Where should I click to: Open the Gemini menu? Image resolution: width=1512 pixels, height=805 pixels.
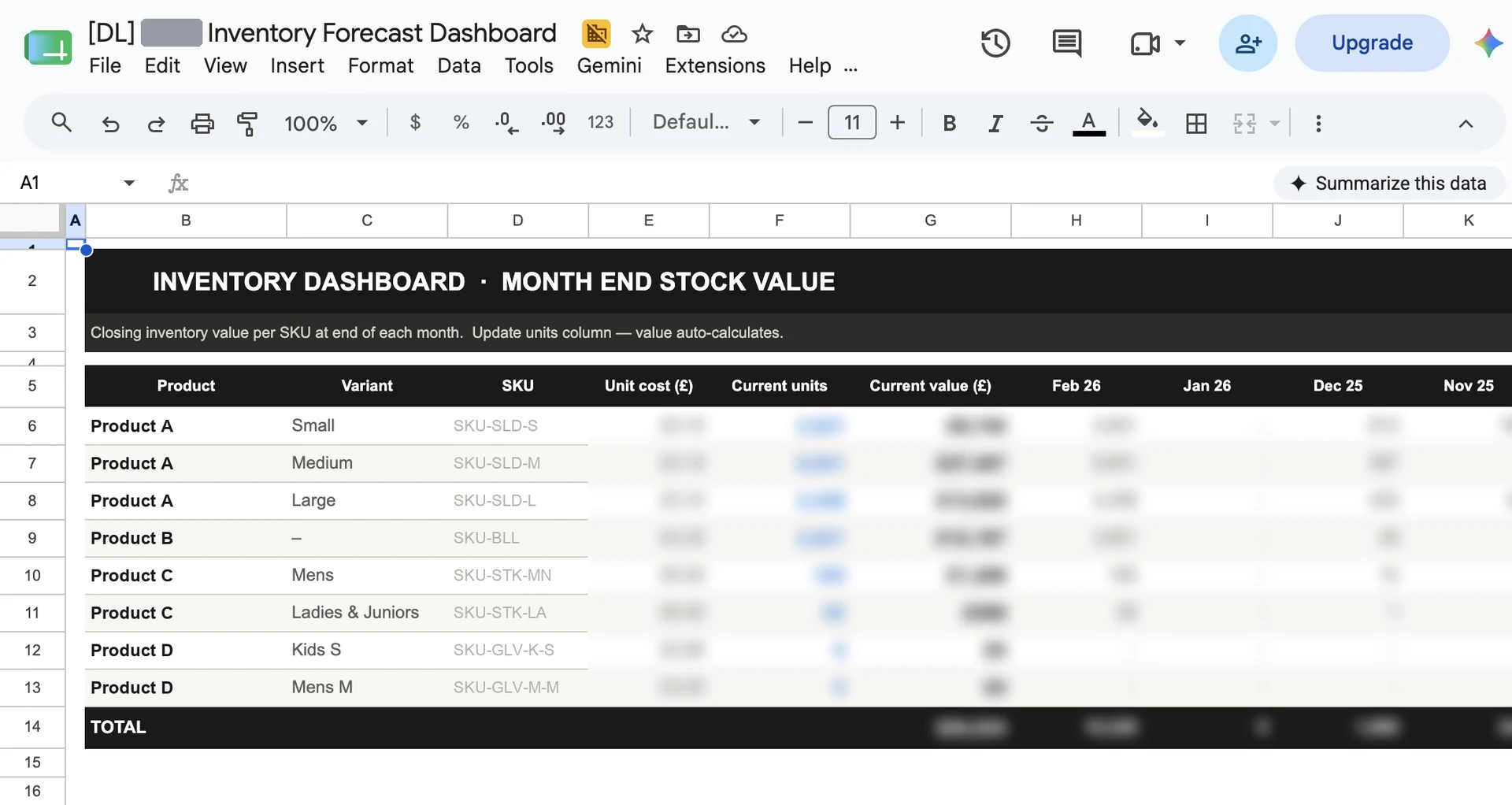[x=609, y=65]
